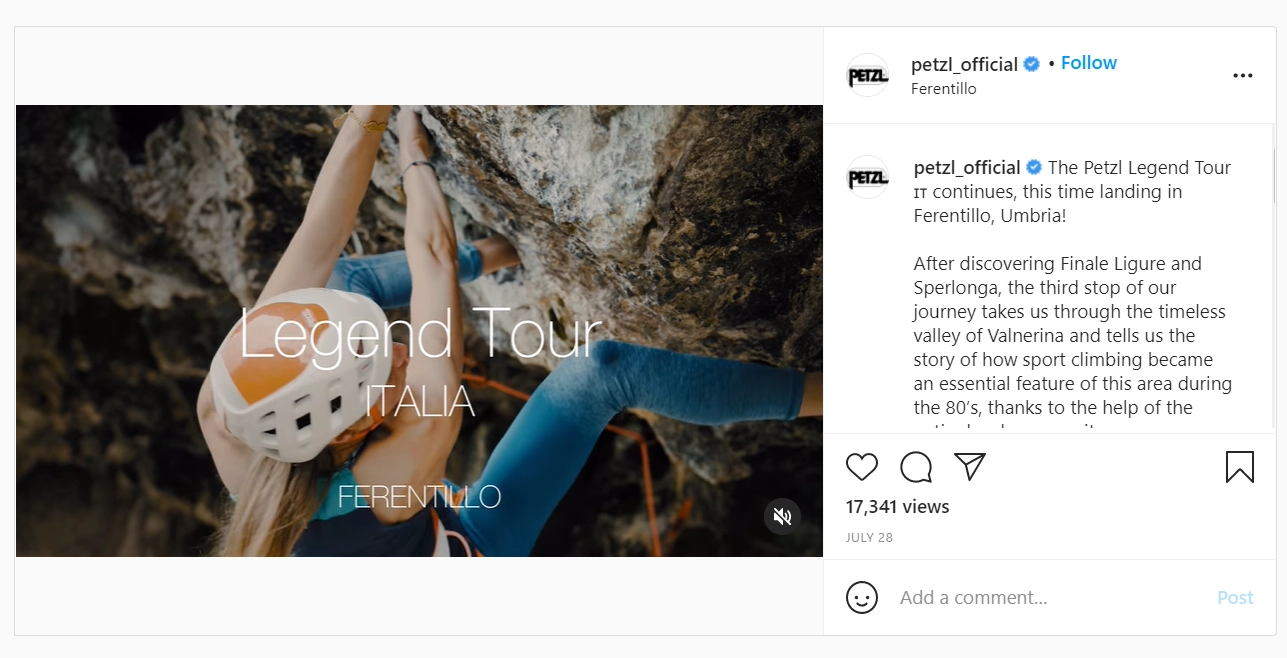Click Petzl avatar in post header
1287x658 pixels.
coord(867,75)
